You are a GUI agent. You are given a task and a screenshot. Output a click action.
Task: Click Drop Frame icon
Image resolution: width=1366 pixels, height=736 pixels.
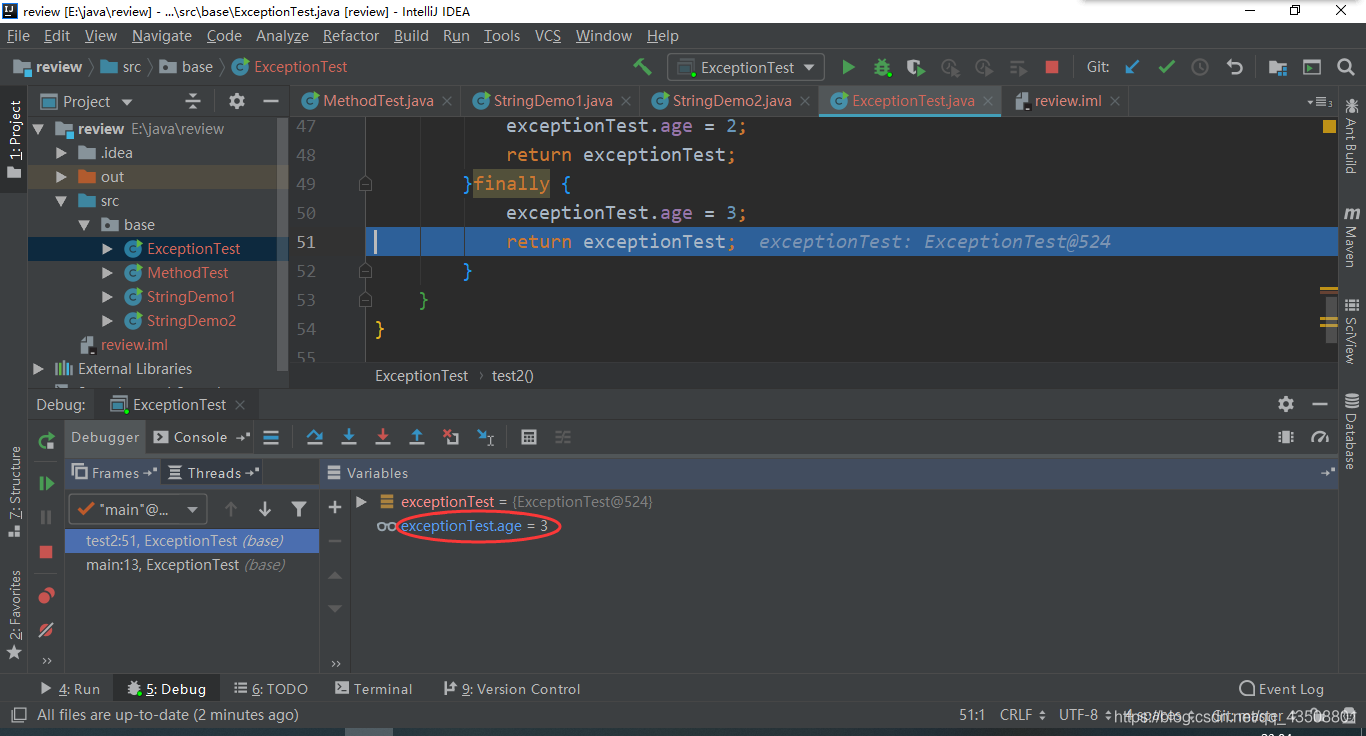click(x=451, y=437)
